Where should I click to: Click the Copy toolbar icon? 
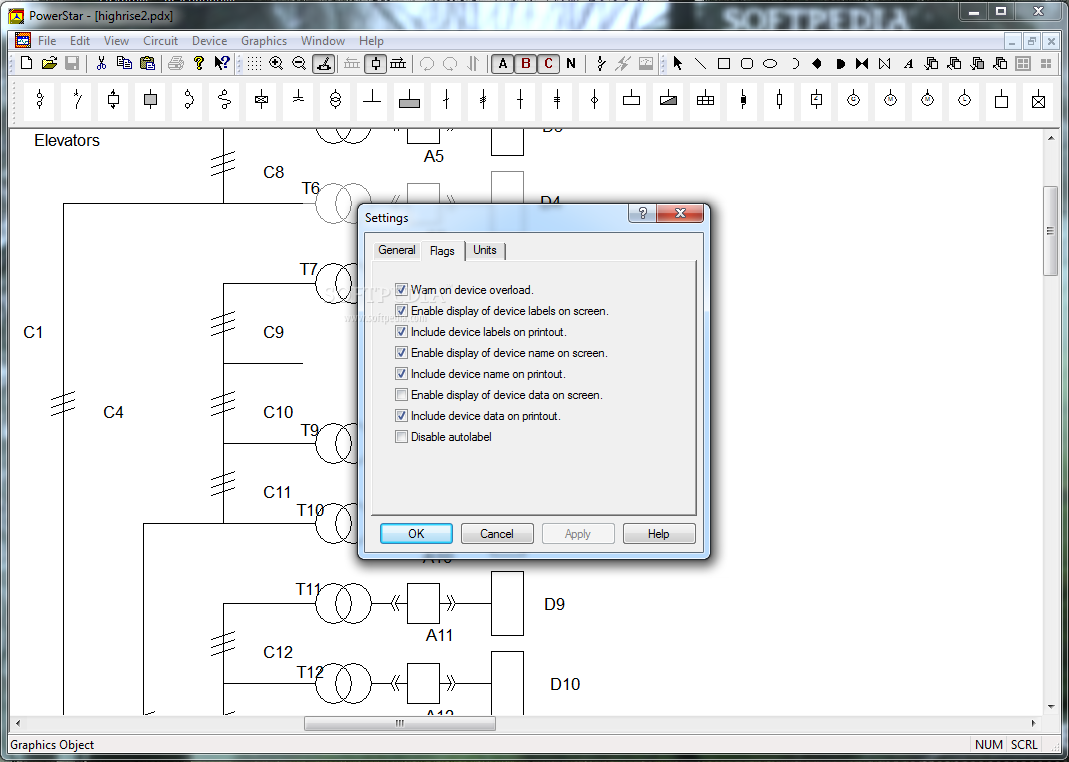(124, 63)
